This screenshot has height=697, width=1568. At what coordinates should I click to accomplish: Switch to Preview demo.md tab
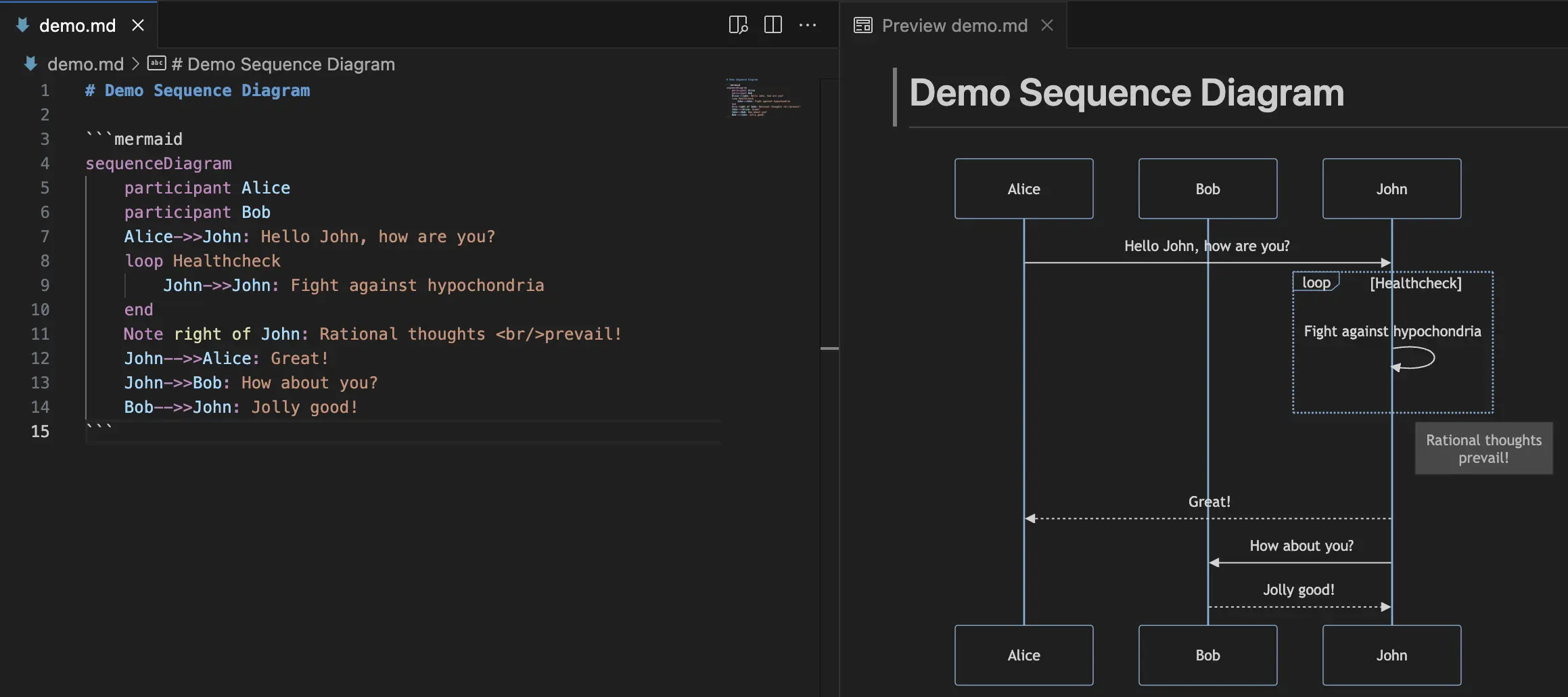(954, 25)
